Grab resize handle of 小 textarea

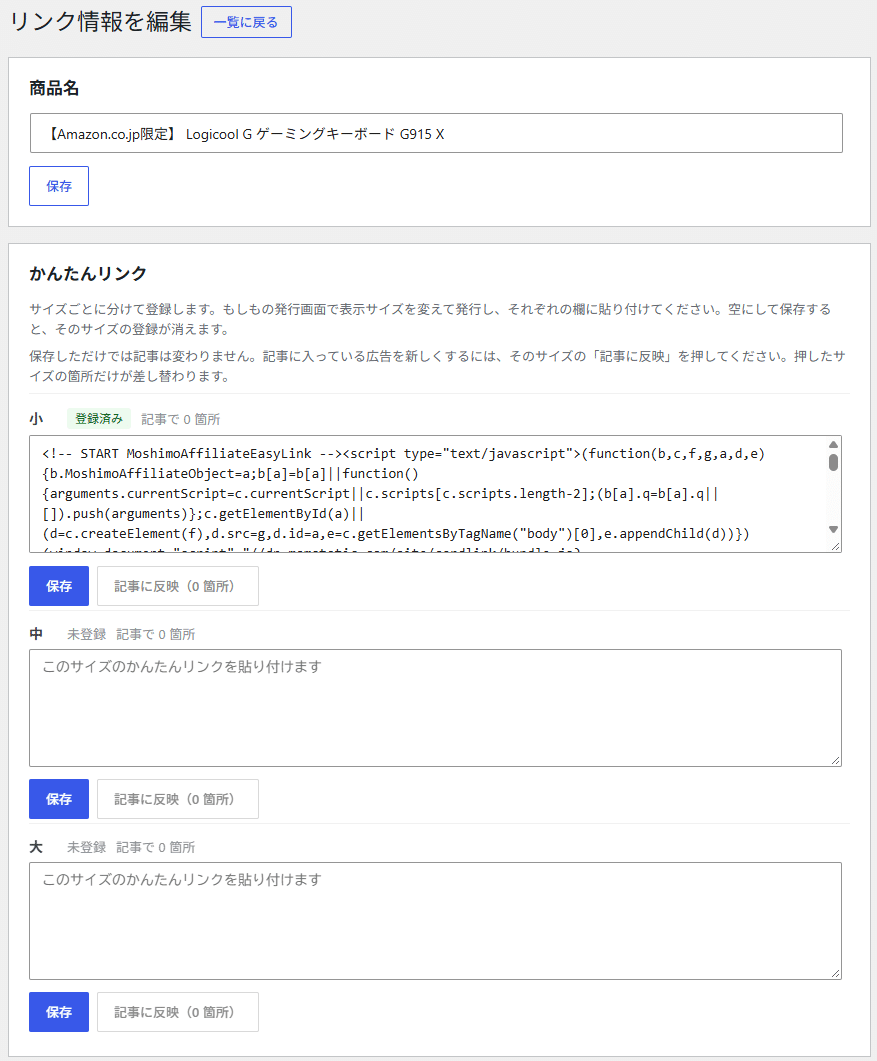pyautogui.click(x=835, y=546)
